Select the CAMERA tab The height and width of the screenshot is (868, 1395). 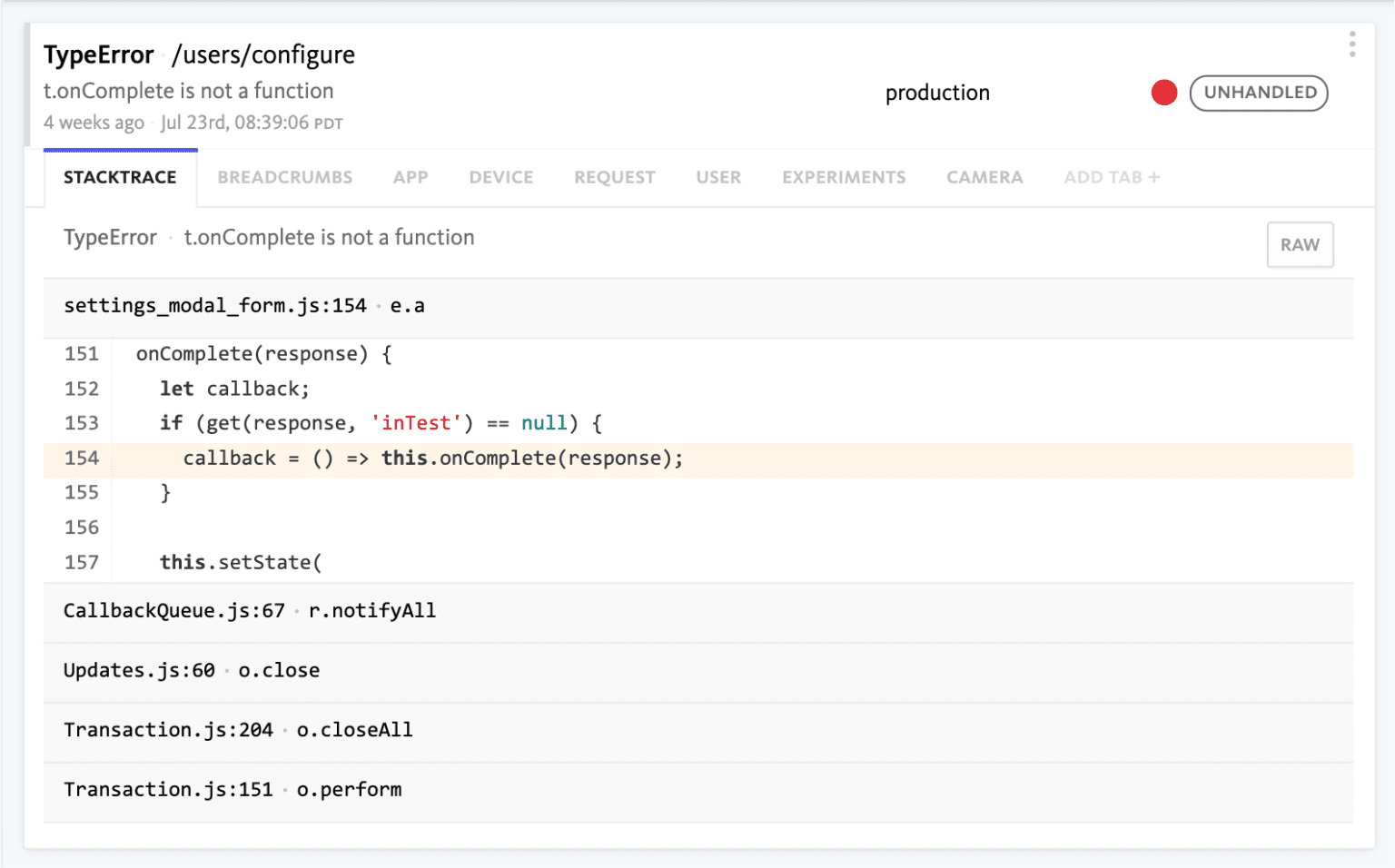tap(984, 177)
